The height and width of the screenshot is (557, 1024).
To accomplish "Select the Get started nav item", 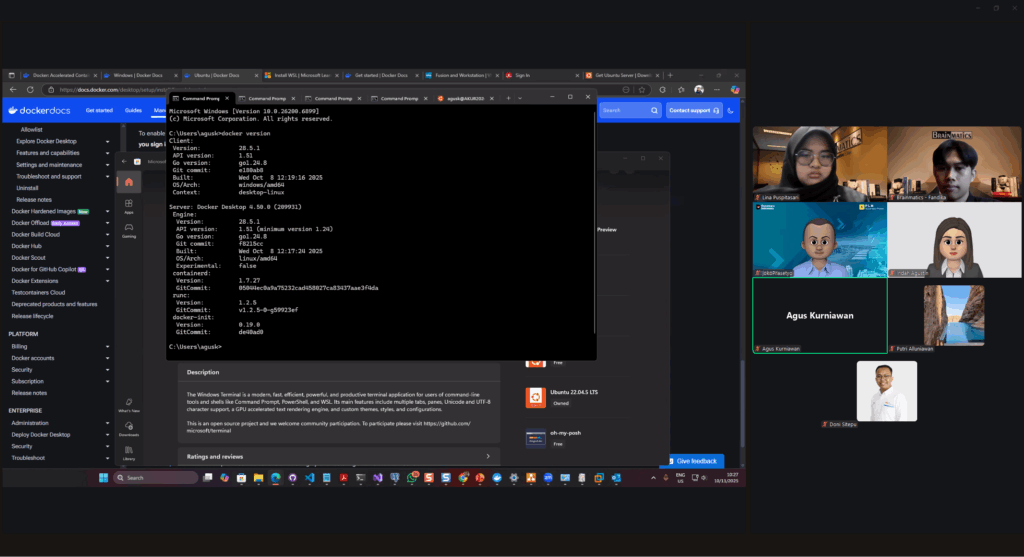I will (99, 110).
